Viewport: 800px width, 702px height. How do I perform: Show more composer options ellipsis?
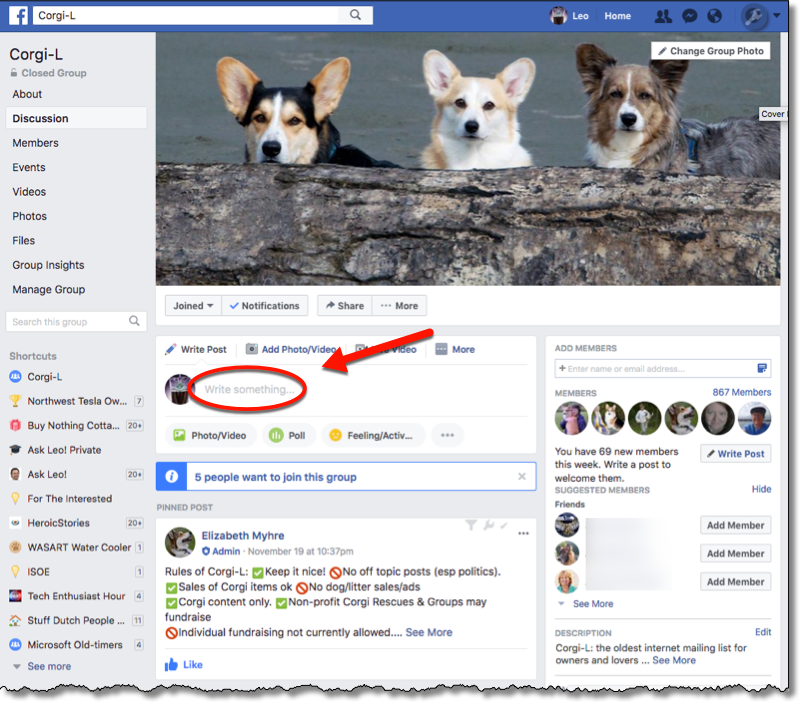(447, 435)
